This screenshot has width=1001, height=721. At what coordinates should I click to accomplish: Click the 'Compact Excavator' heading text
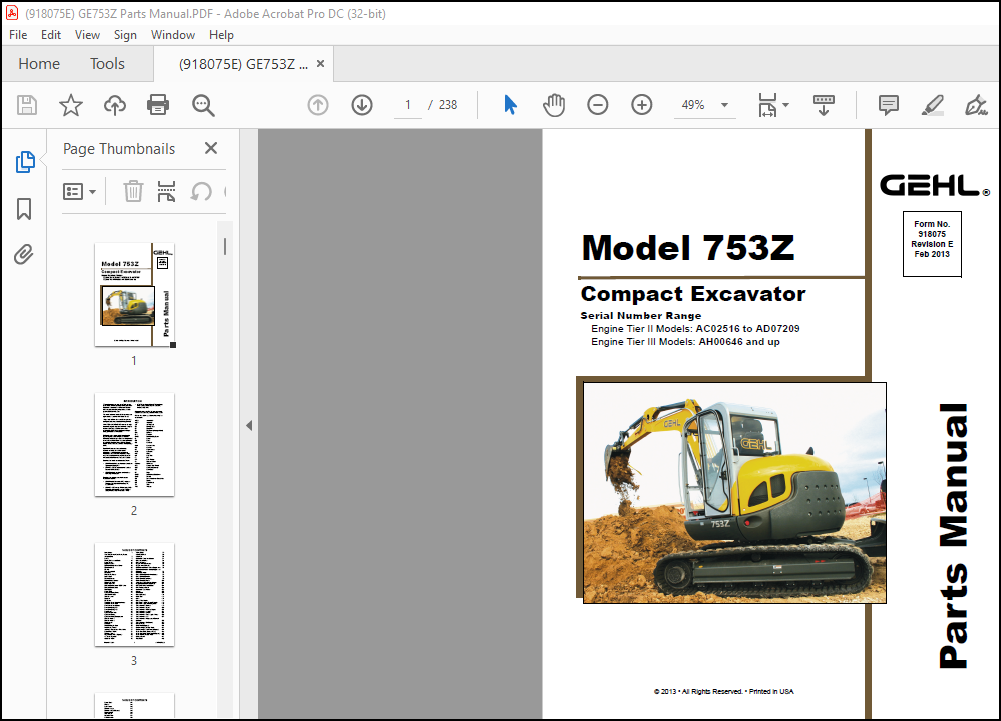(x=693, y=294)
